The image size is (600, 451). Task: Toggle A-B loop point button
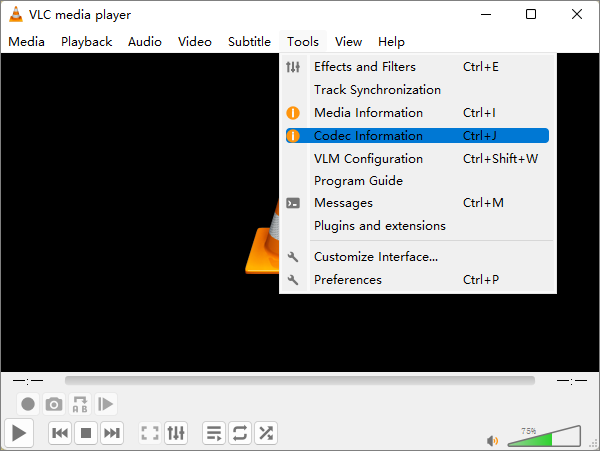[80, 404]
